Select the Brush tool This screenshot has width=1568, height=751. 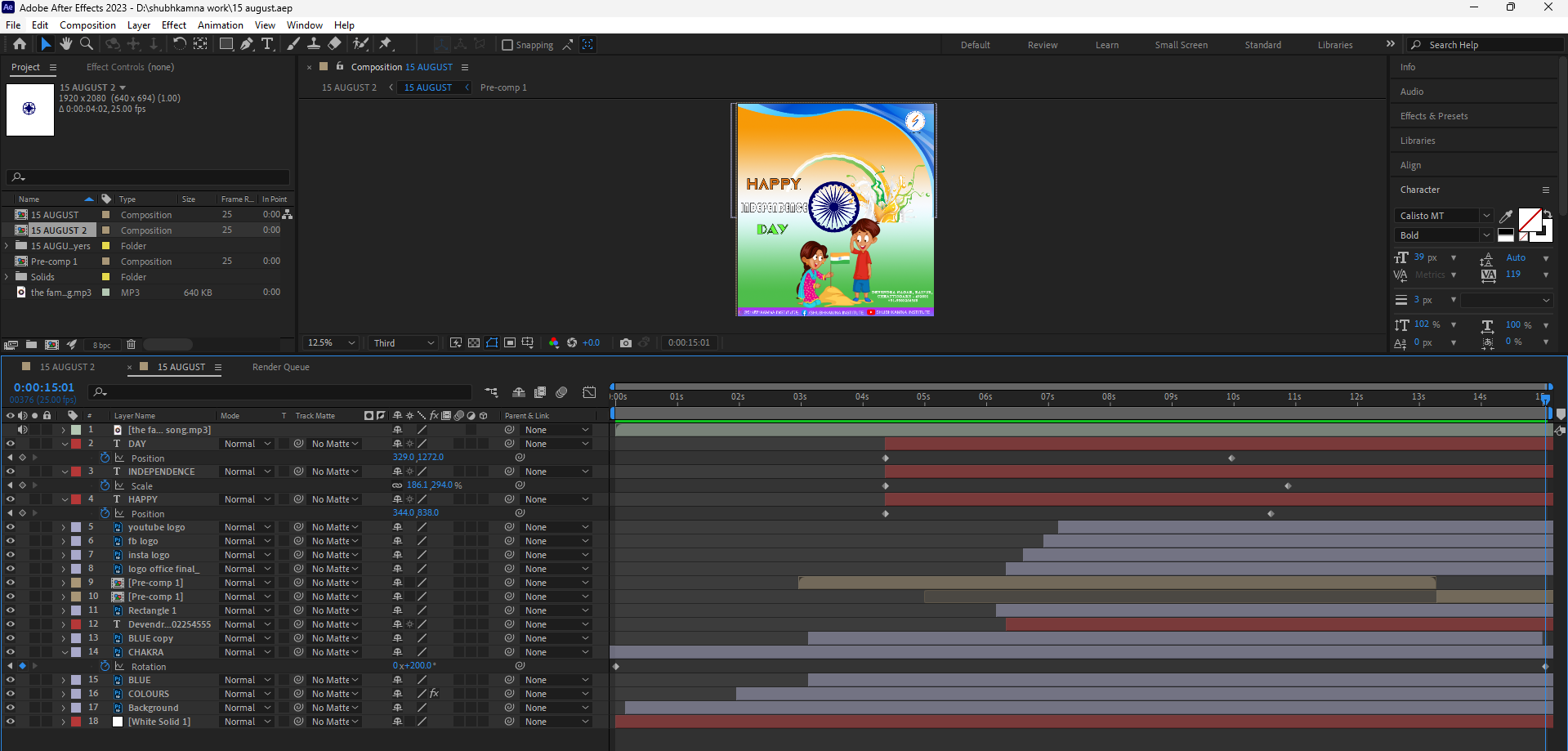(293, 44)
